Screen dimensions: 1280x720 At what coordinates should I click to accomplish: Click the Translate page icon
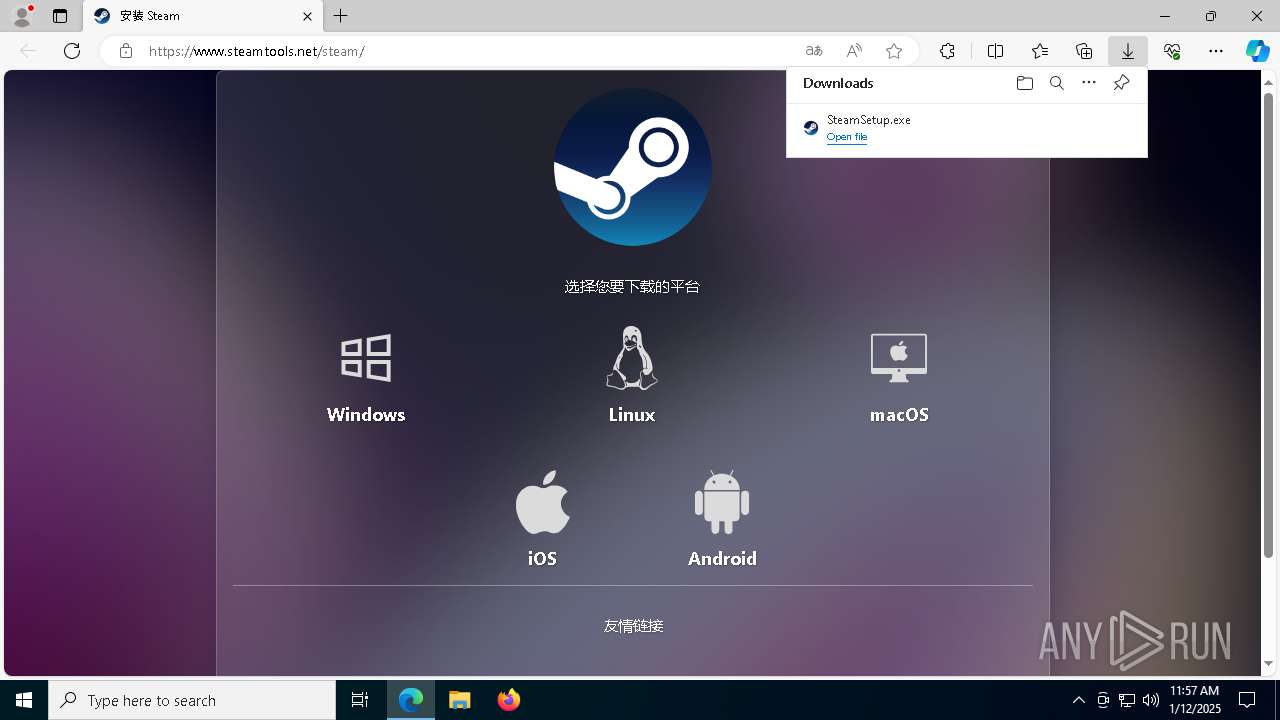coord(814,51)
